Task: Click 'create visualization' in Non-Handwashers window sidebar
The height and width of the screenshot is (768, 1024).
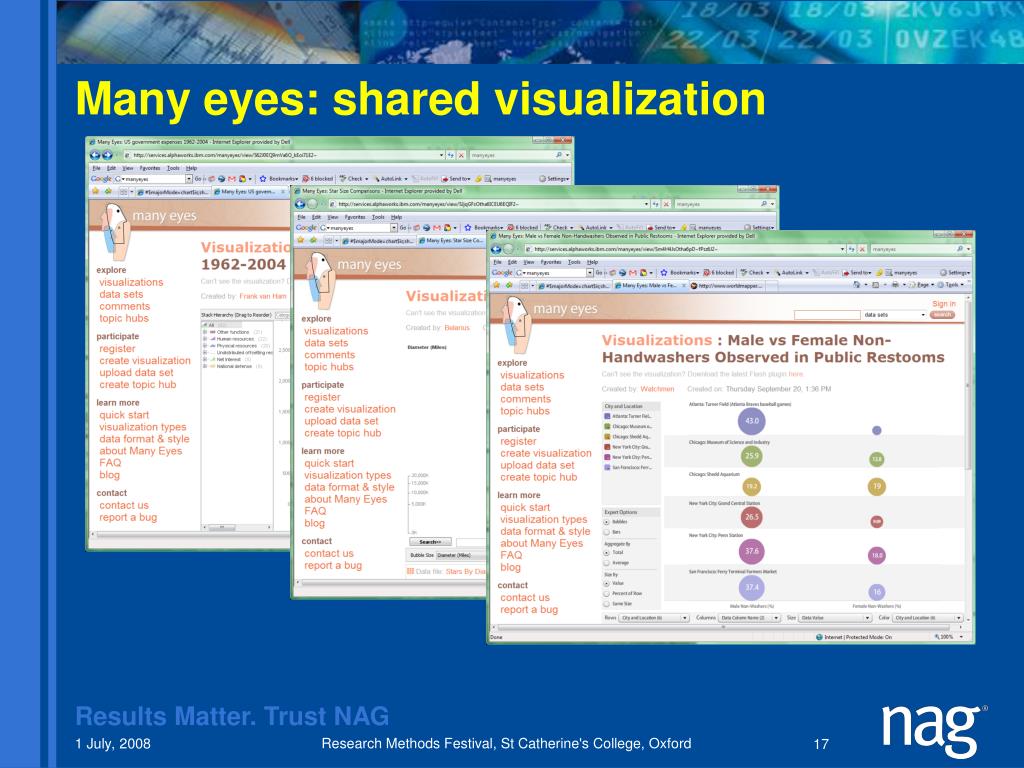Action: click(x=546, y=453)
